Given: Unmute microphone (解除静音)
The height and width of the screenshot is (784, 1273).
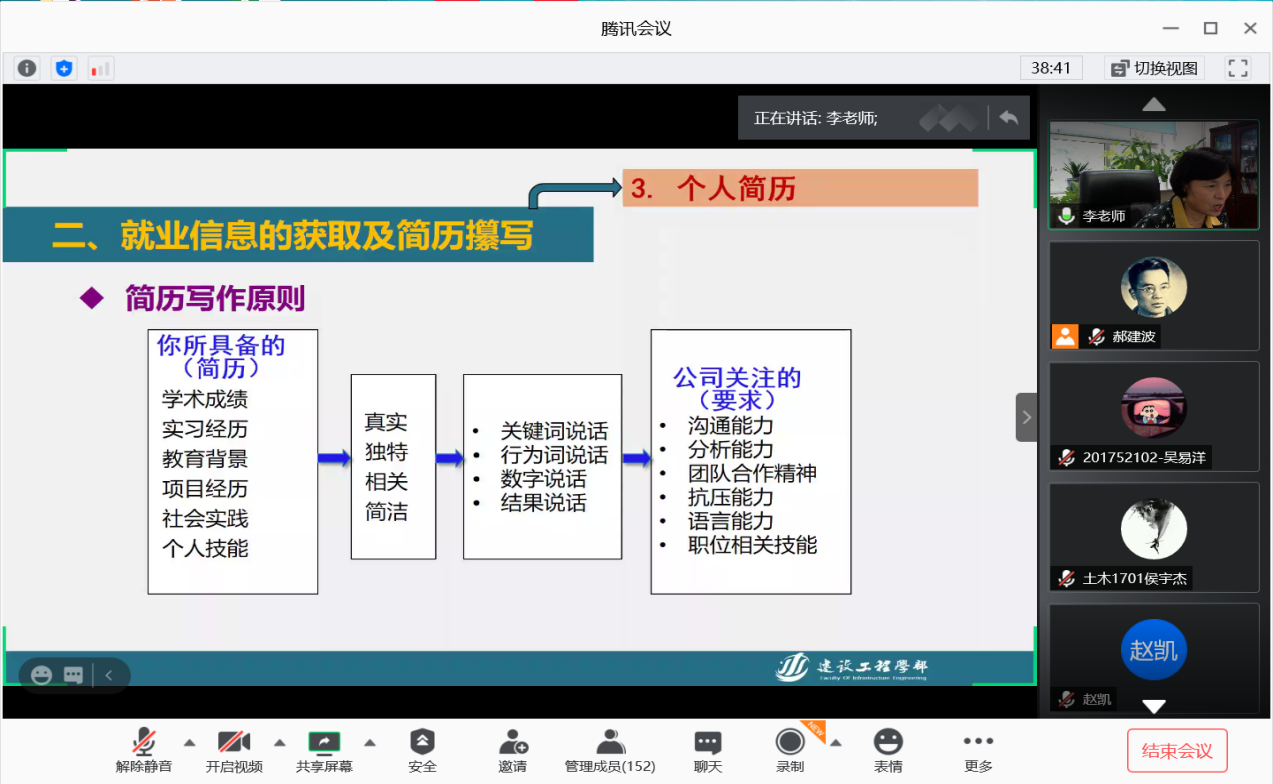Looking at the screenshot, I should click(x=144, y=750).
